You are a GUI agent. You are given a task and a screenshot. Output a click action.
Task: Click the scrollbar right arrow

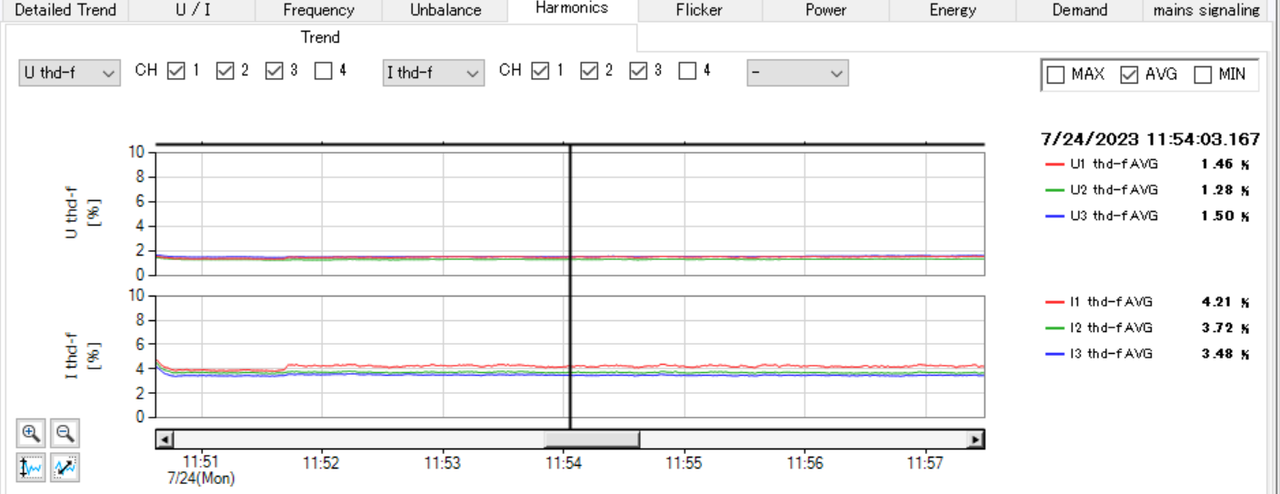click(x=975, y=439)
